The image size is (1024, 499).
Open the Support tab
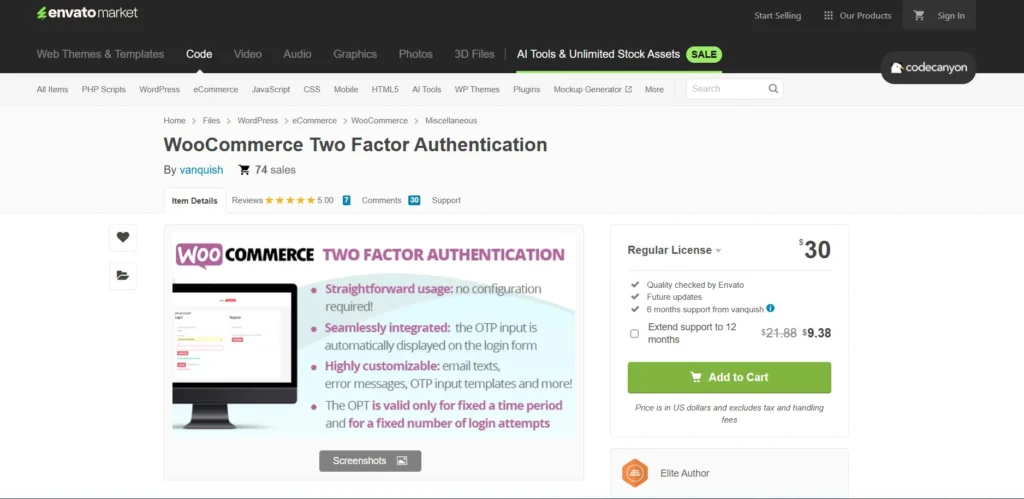pos(446,201)
